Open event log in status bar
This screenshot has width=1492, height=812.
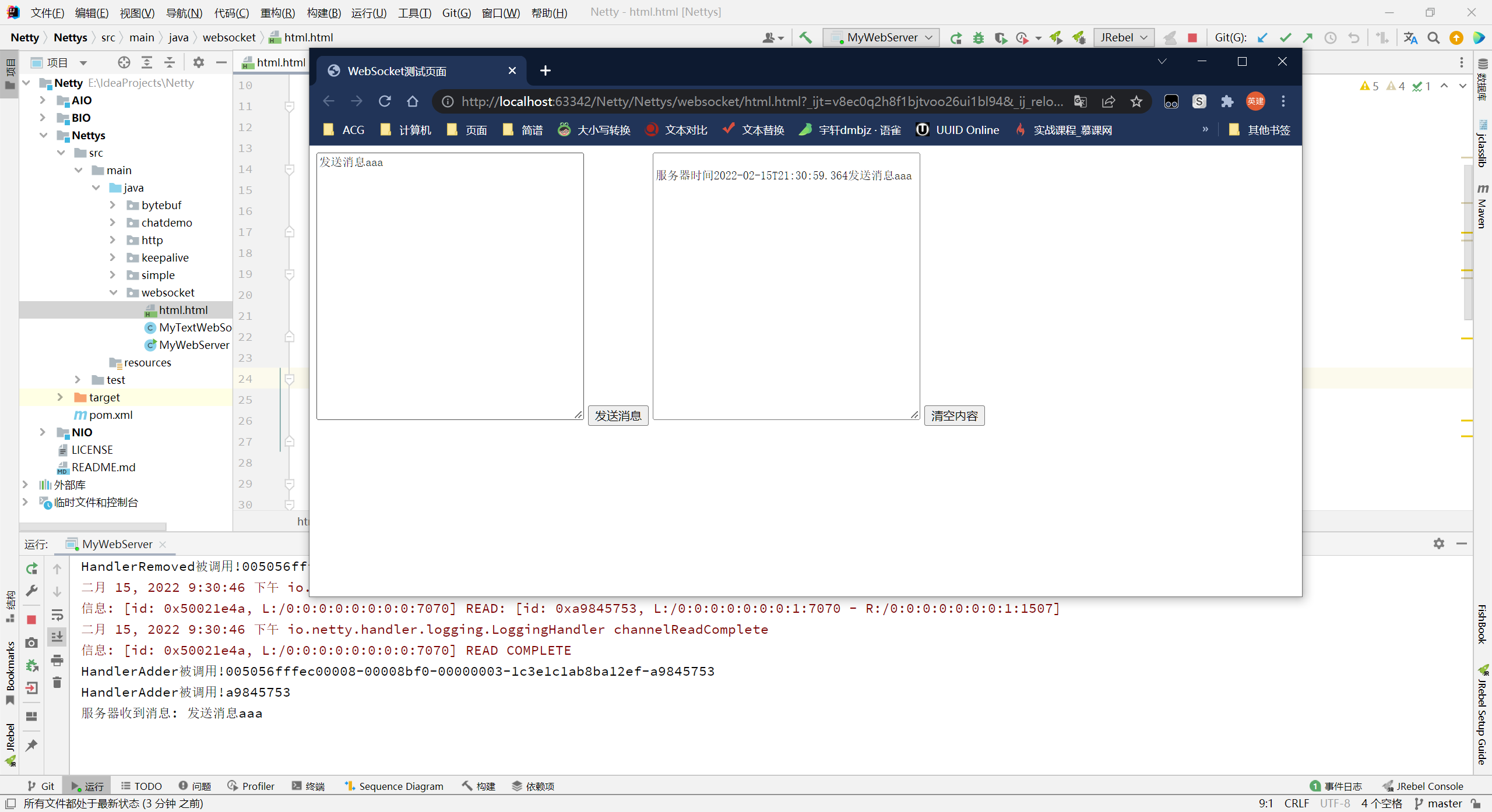1336,786
